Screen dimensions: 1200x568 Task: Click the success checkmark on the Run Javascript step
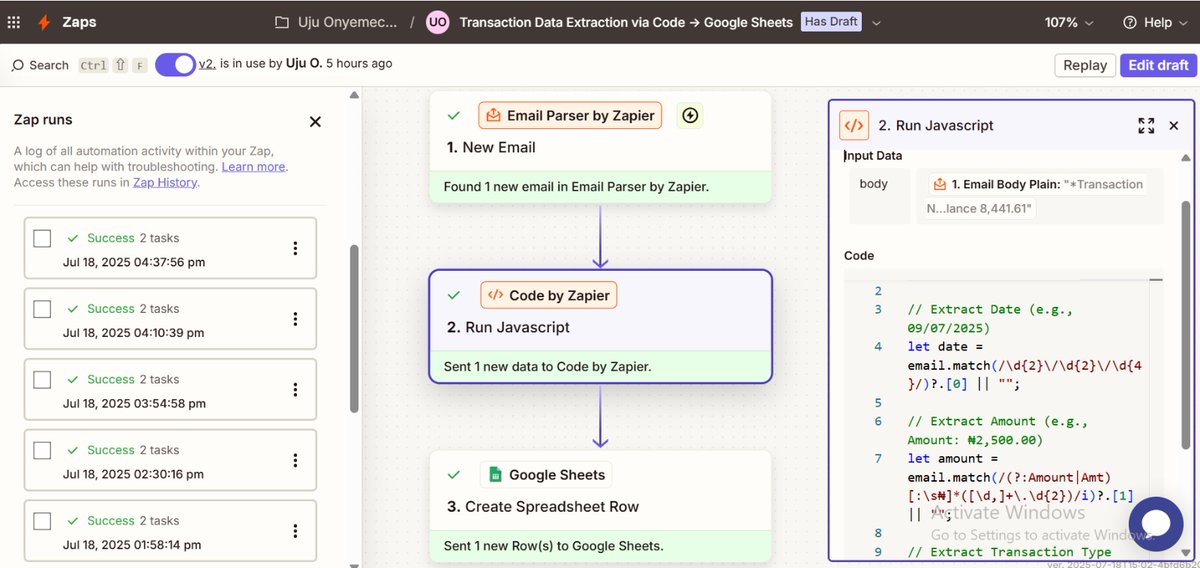click(454, 295)
